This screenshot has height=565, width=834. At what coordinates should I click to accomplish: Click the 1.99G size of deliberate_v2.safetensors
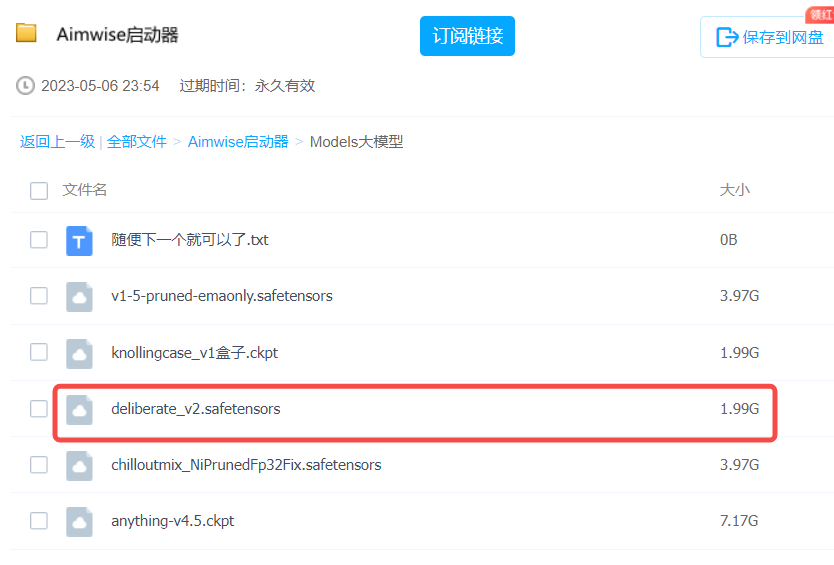pos(739,409)
